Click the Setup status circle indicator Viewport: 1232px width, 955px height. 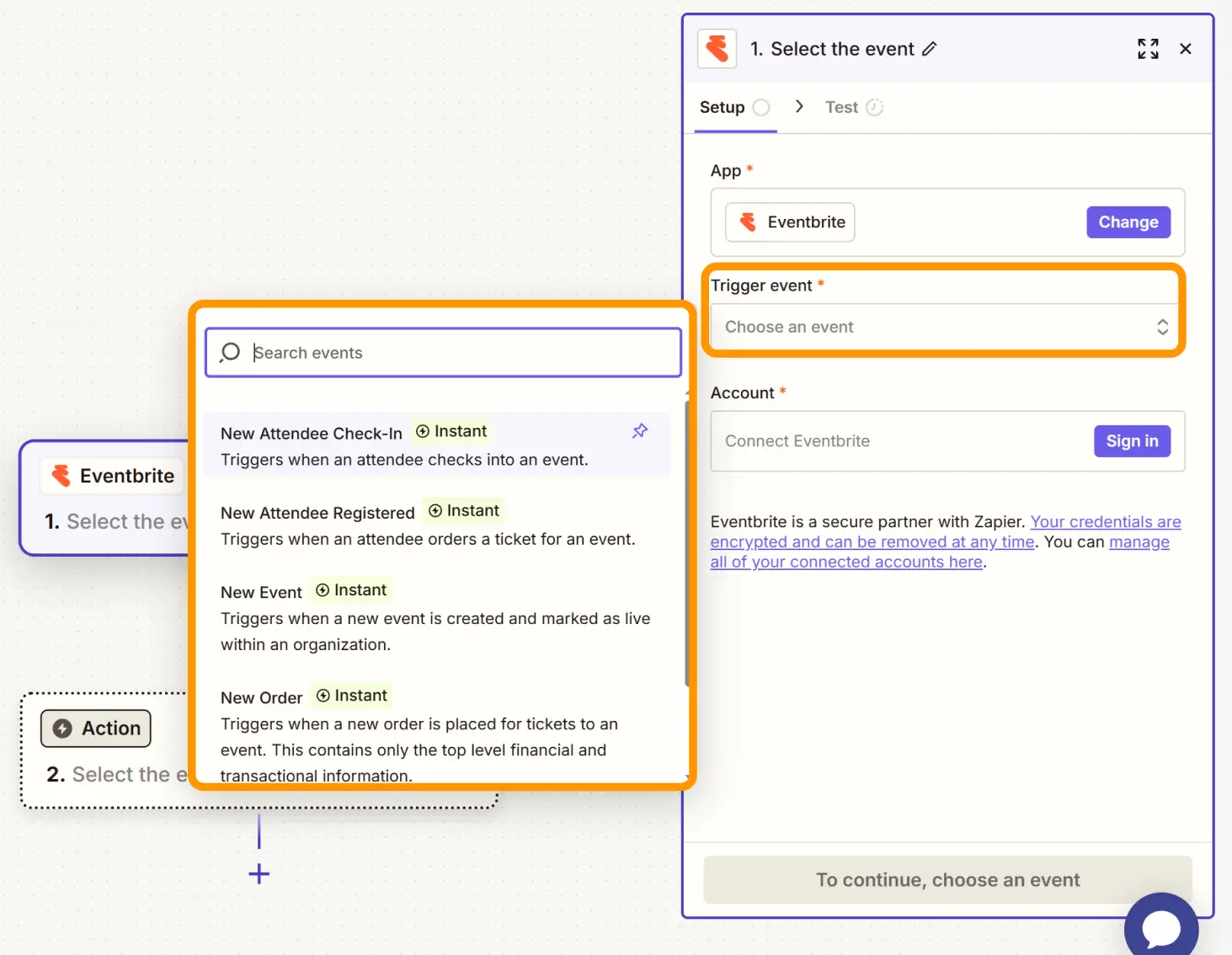tap(761, 107)
